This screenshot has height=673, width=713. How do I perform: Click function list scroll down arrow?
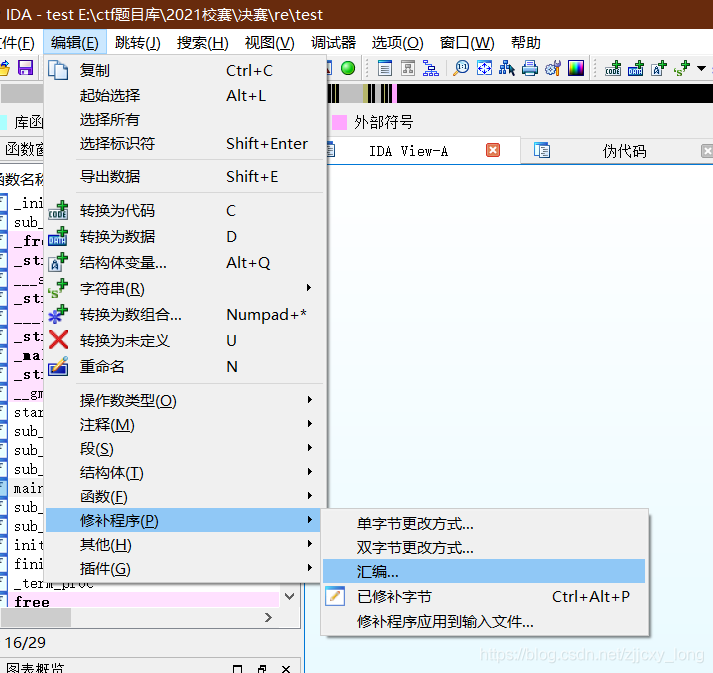(290, 596)
